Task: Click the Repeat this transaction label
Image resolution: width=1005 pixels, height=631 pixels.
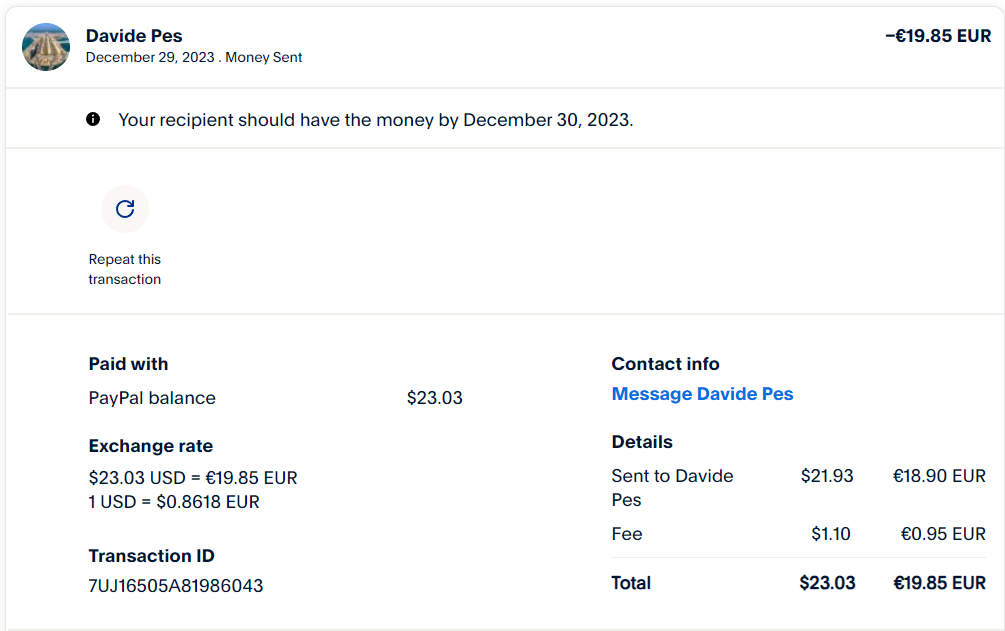Action: pos(125,269)
